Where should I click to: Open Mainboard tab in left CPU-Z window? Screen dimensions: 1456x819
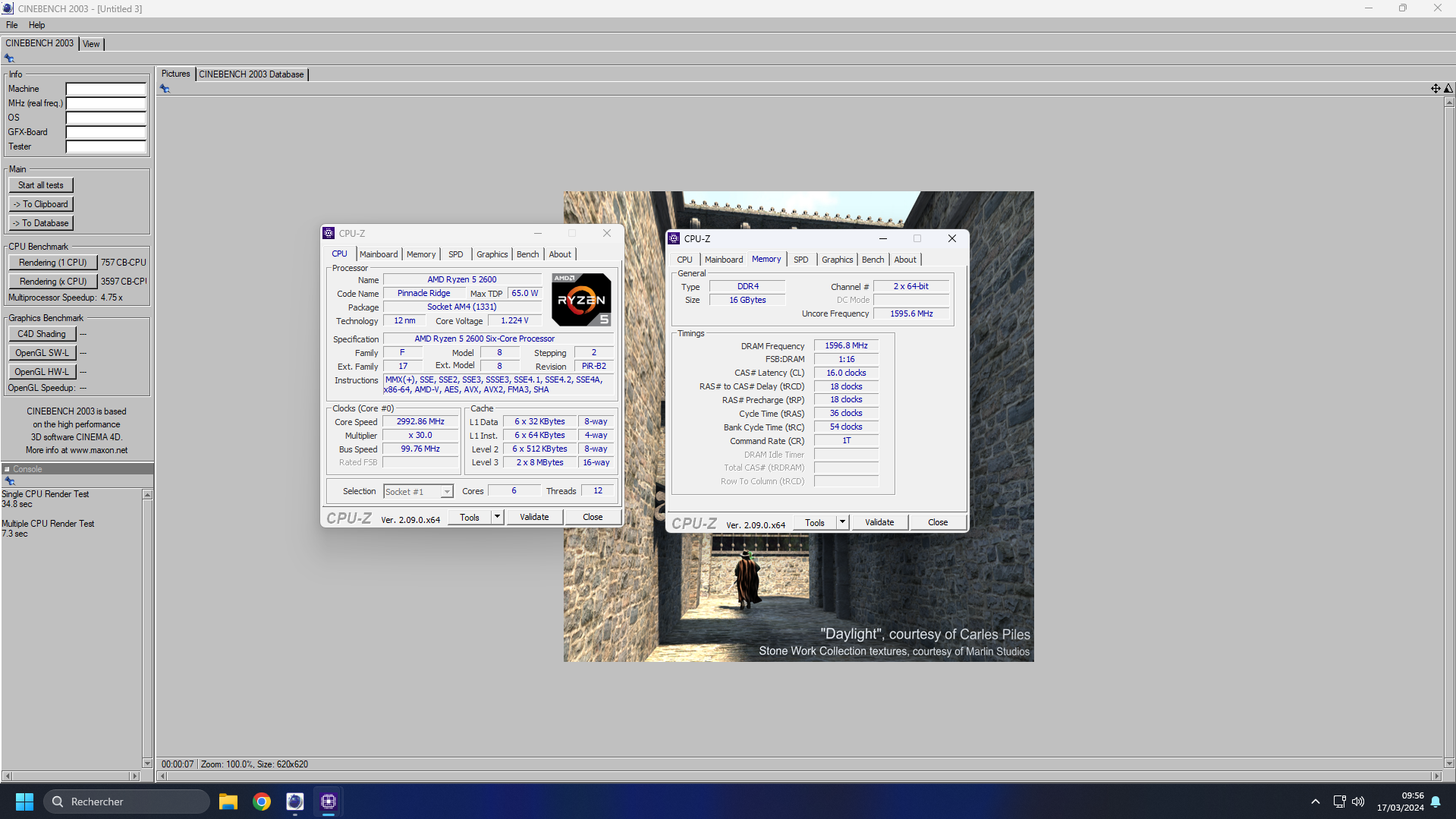tap(379, 254)
